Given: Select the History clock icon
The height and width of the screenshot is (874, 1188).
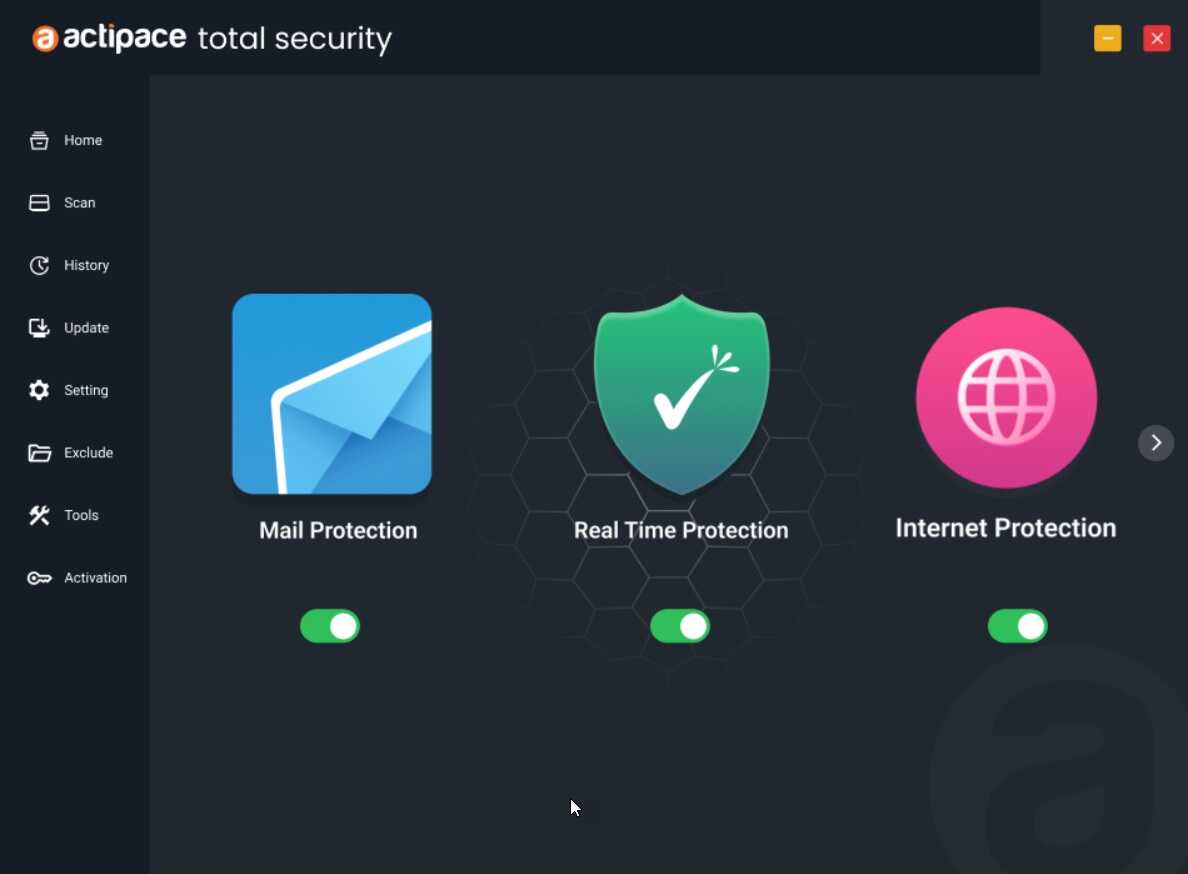Looking at the screenshot, I should (39, 265).
